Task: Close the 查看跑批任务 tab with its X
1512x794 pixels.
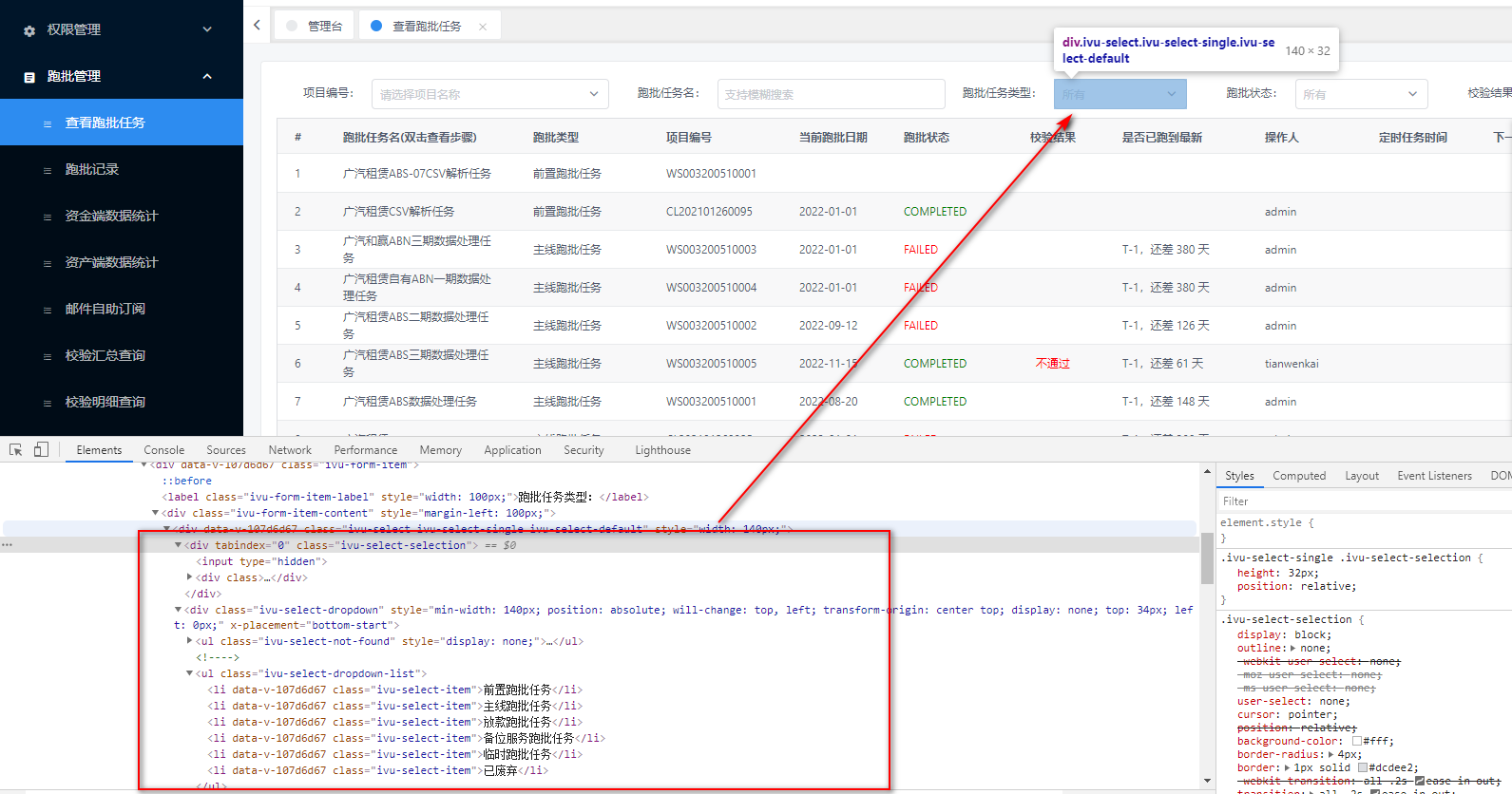Action: point(483,27)
